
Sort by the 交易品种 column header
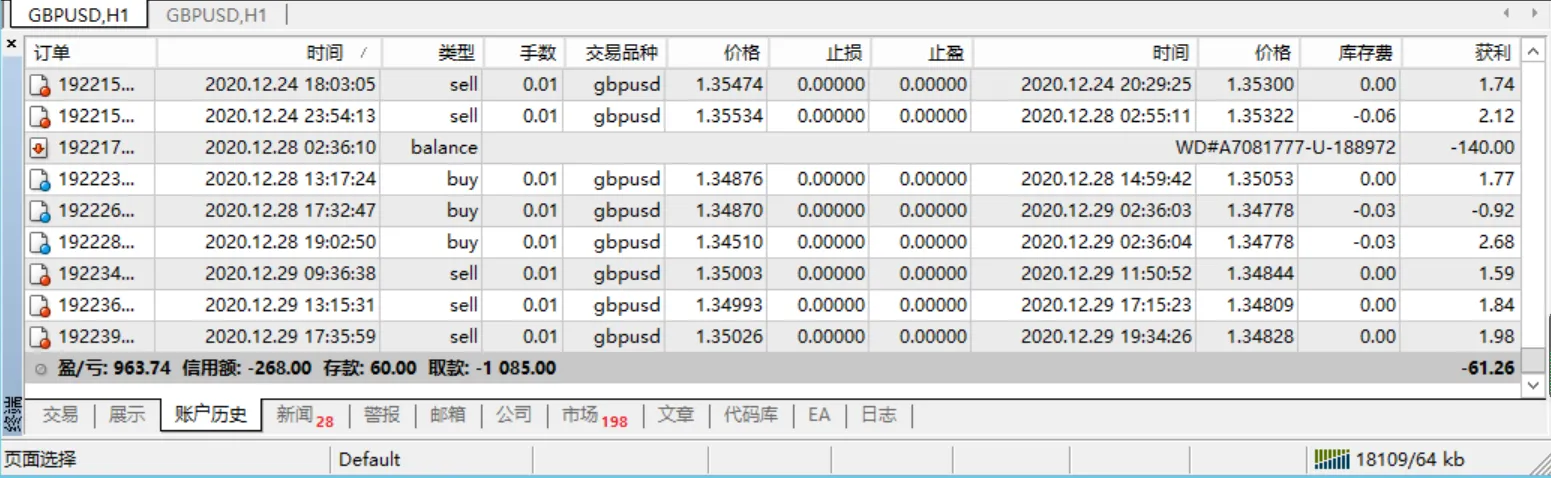click(x=615, y=53)
